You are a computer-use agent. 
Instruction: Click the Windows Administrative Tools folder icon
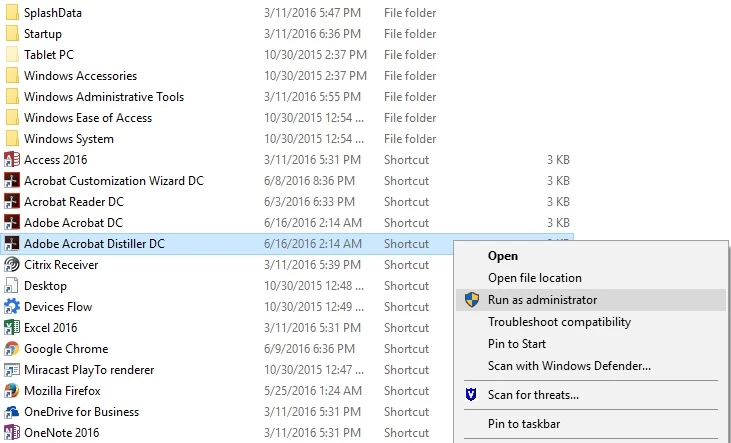click(x=12, y=97)
